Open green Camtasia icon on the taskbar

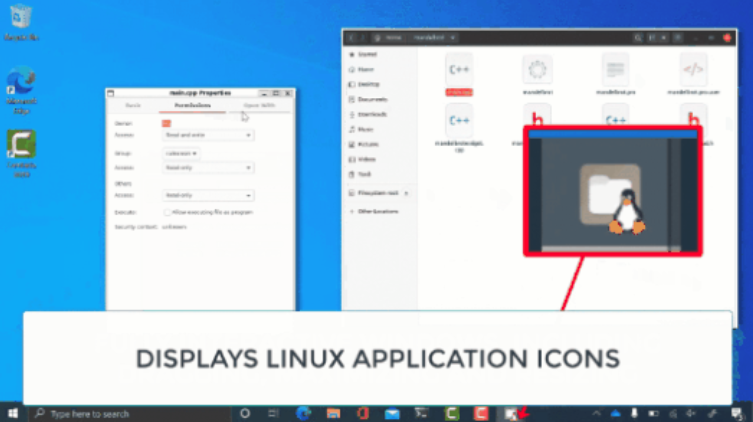(x=451, y=413)
